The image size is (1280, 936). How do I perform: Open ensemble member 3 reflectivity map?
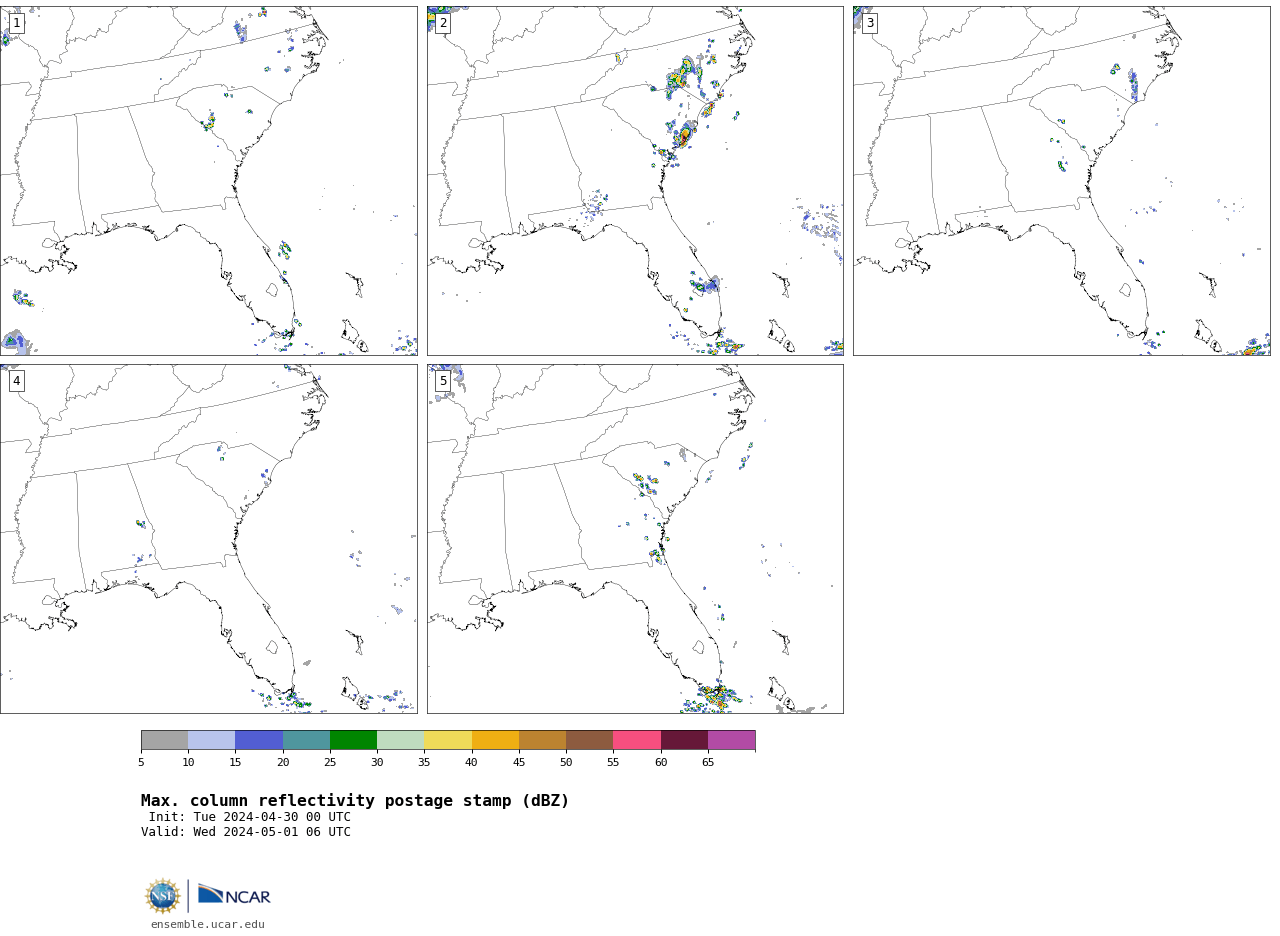pos(1061,181)
